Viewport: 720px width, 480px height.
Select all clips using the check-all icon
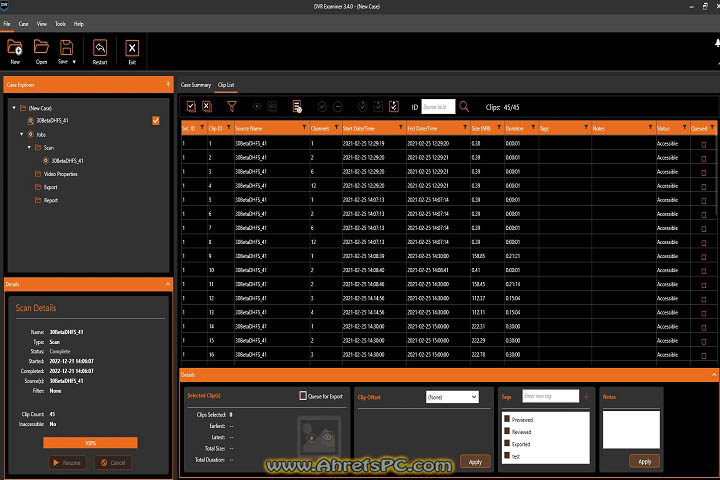(191, 107)
